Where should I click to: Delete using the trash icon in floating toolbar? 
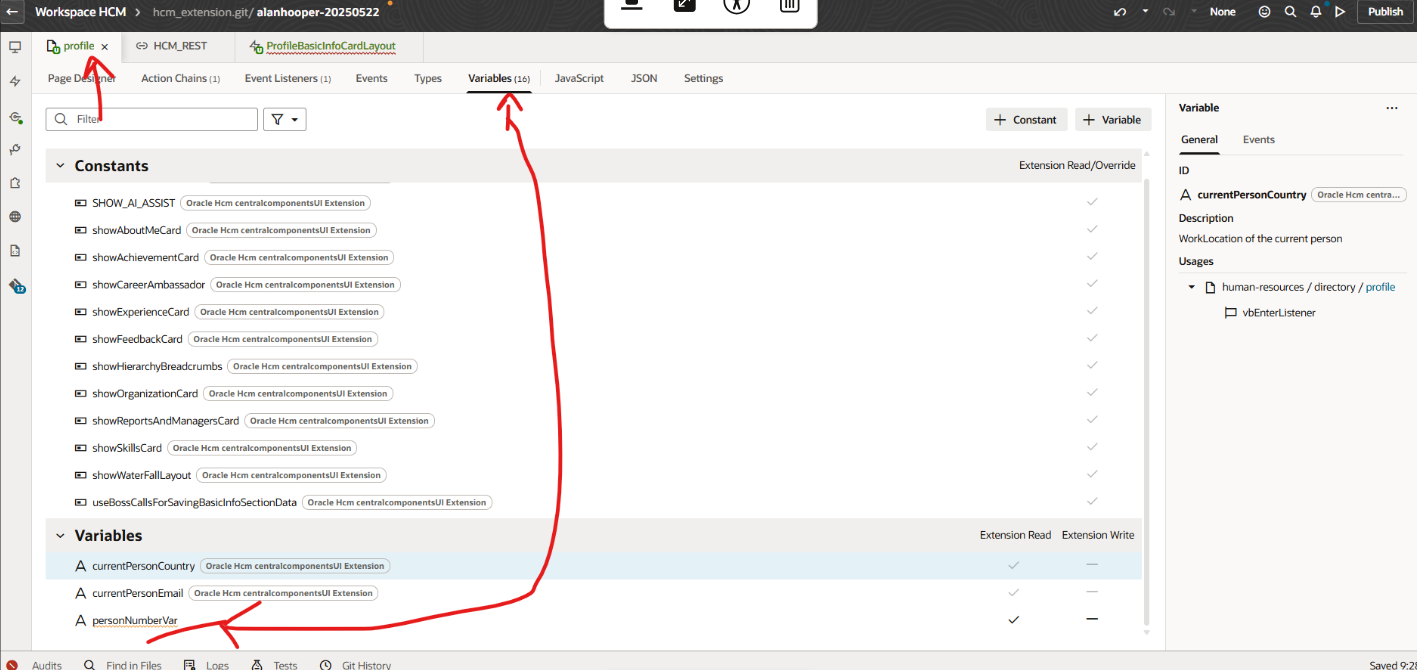[x=789, y=6]
